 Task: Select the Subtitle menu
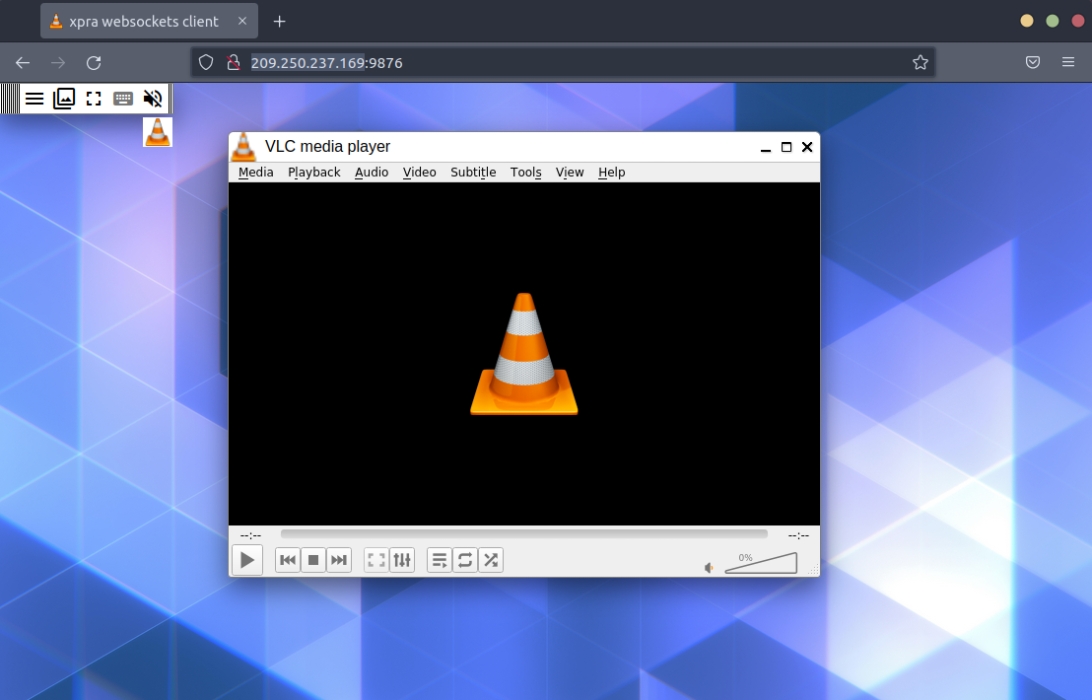point(472,172)
